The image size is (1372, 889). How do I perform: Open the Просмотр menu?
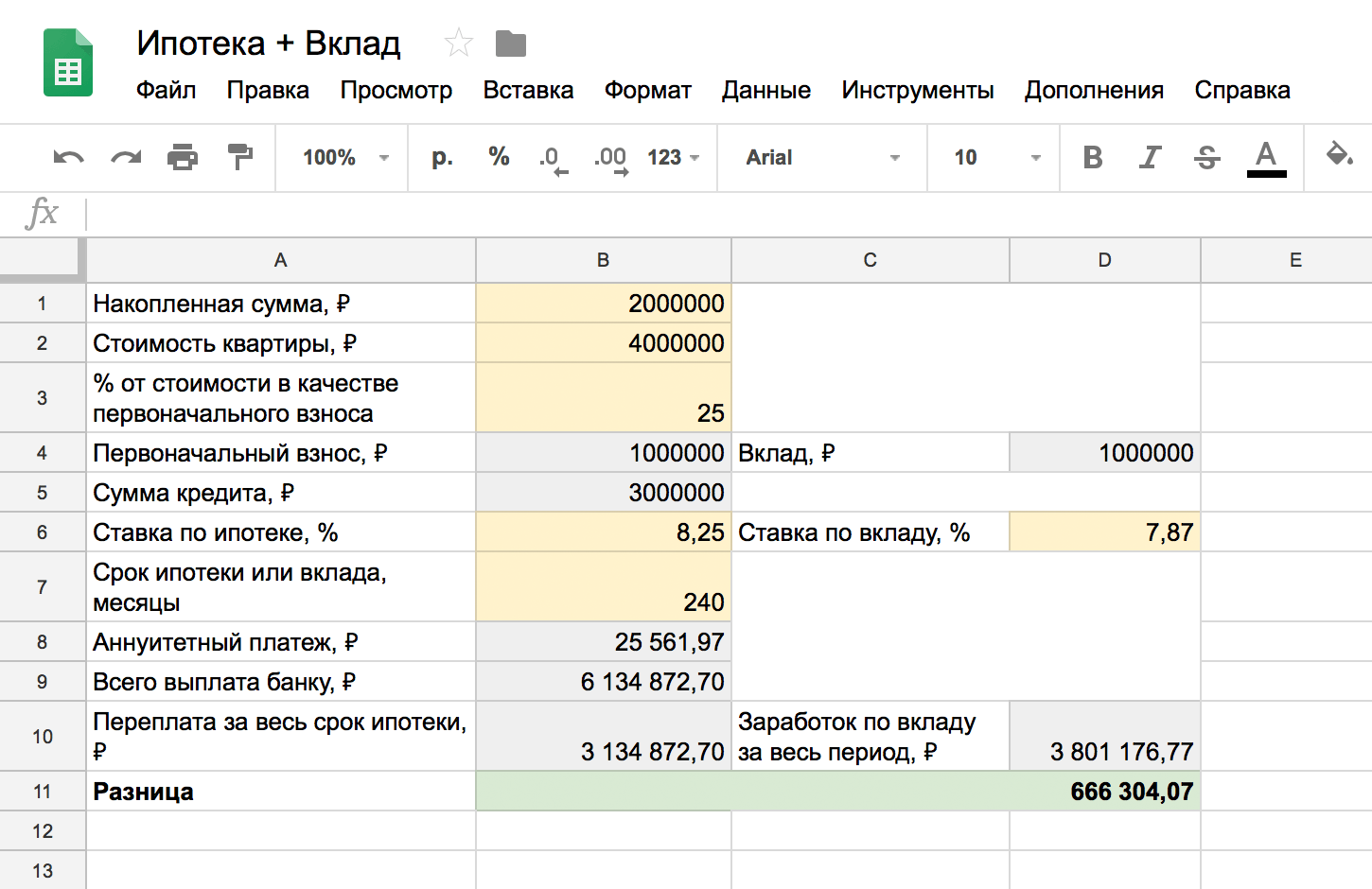point(396,90)
